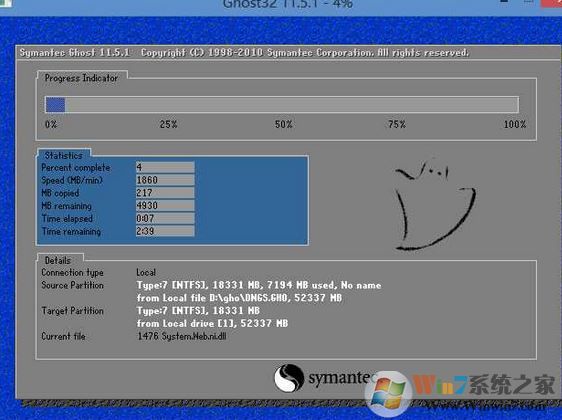Click the Ghost32 11.5.1 window title
The width and height of the screenshot is (562, 420).
pos(288,4)
